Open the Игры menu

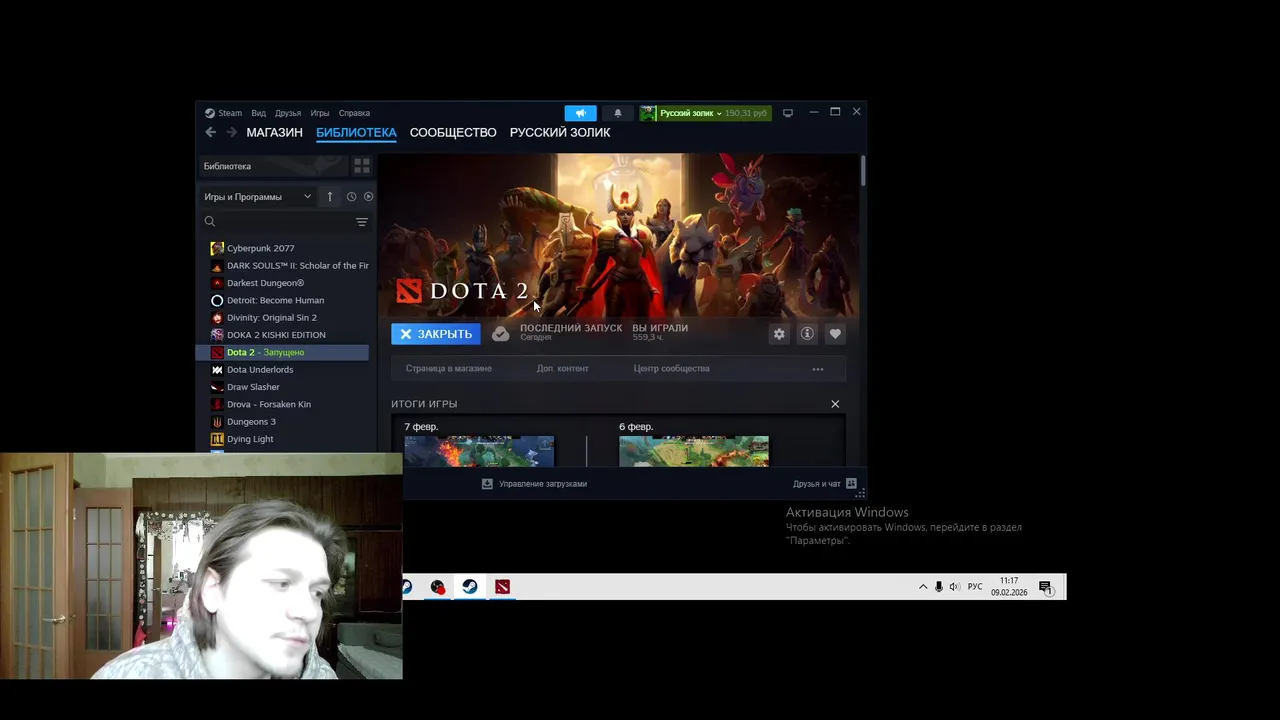click(320, 113)
